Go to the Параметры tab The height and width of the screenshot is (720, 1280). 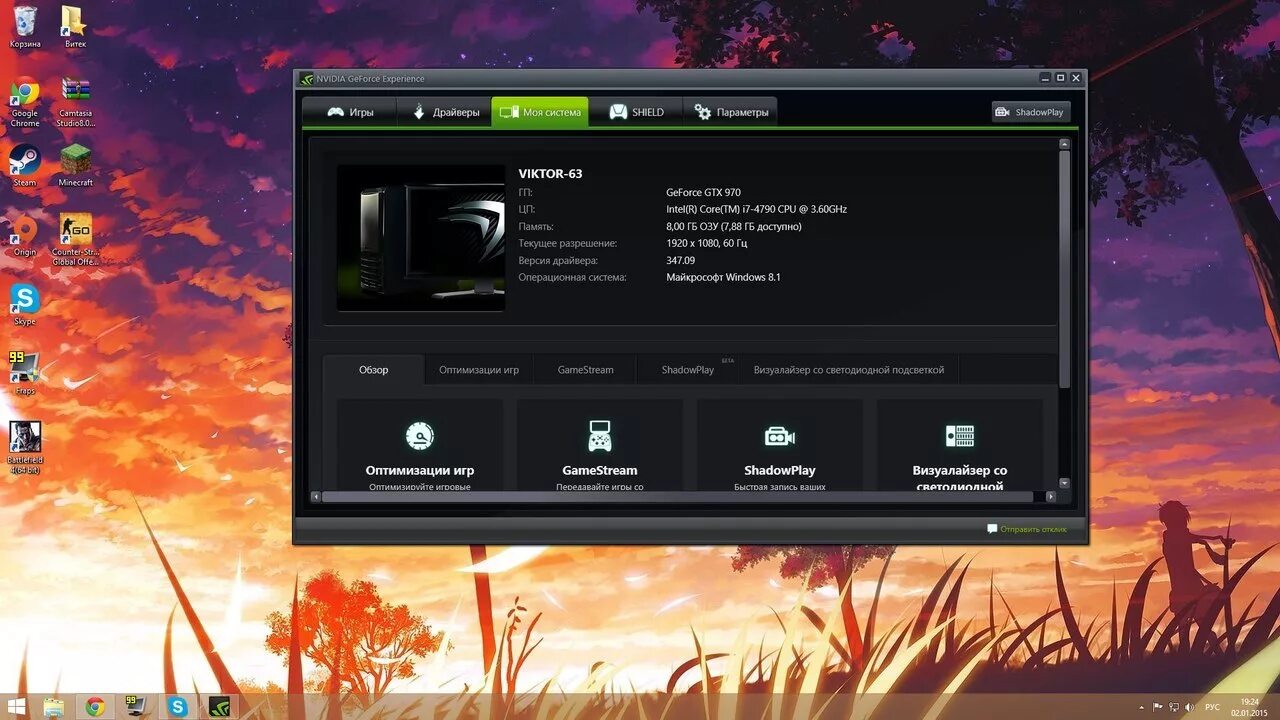(x=731, y=112)
